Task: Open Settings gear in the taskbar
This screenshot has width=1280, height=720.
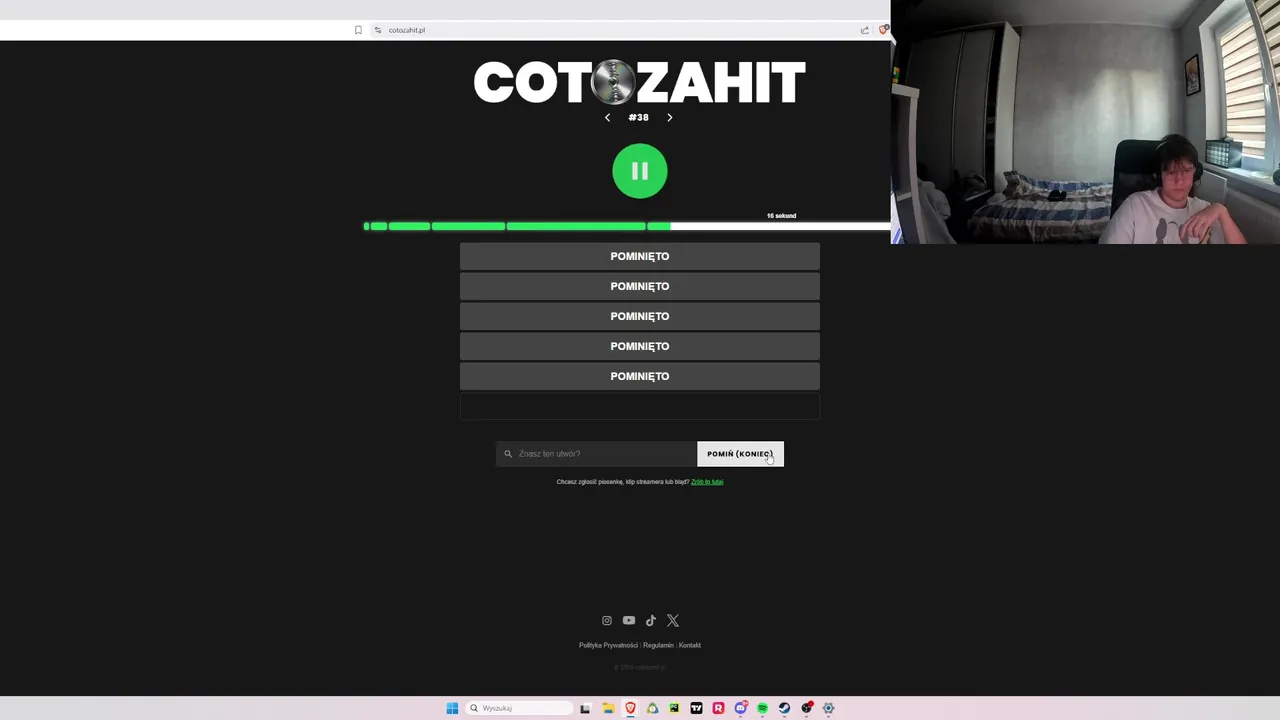Action: point(828,708)
